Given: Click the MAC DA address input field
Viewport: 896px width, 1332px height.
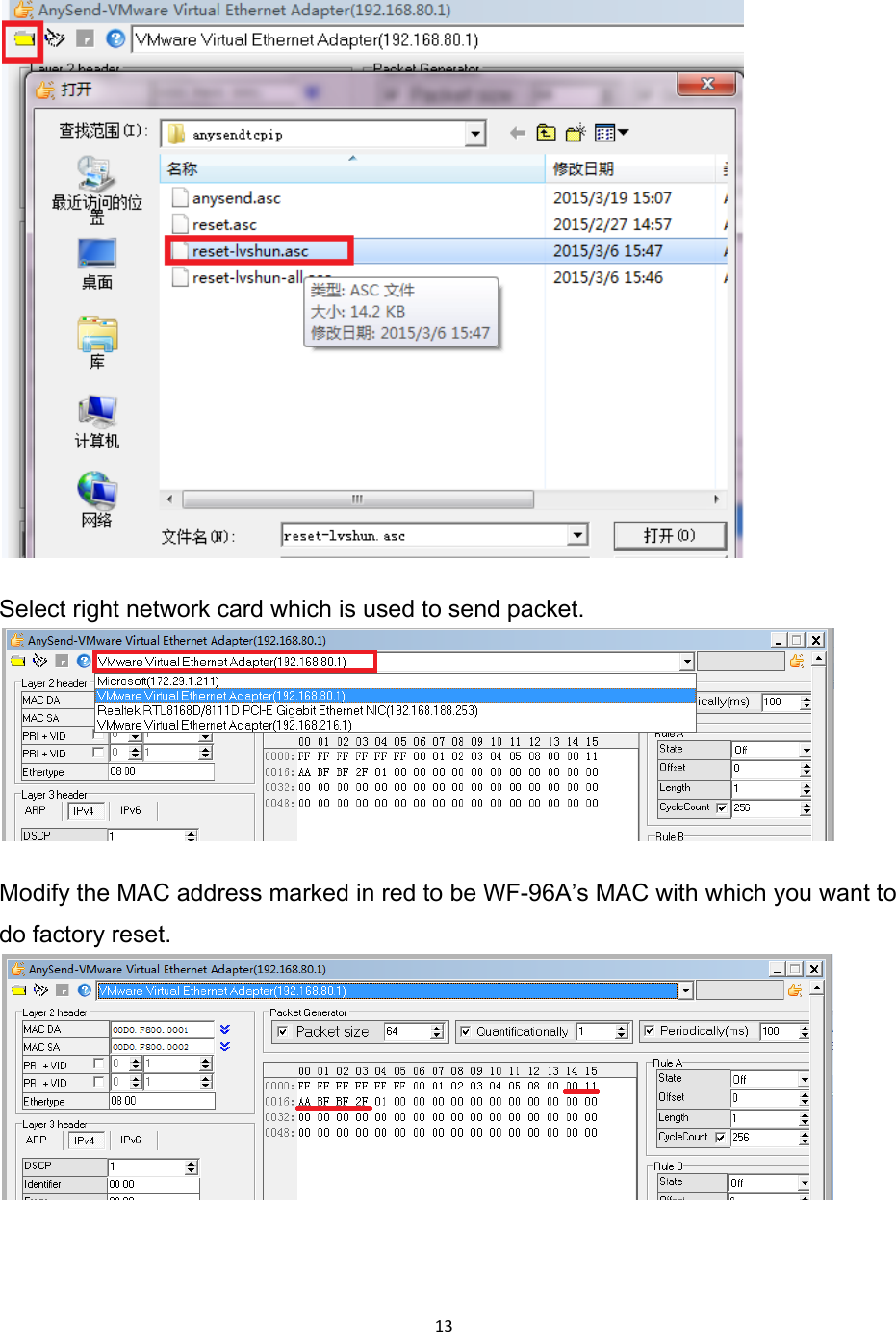Looking at the screenshot, I should [163, 1029].
